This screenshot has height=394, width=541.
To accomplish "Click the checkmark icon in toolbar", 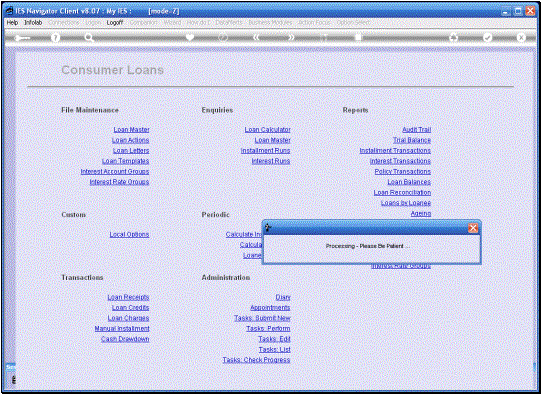I will (487, 38).
